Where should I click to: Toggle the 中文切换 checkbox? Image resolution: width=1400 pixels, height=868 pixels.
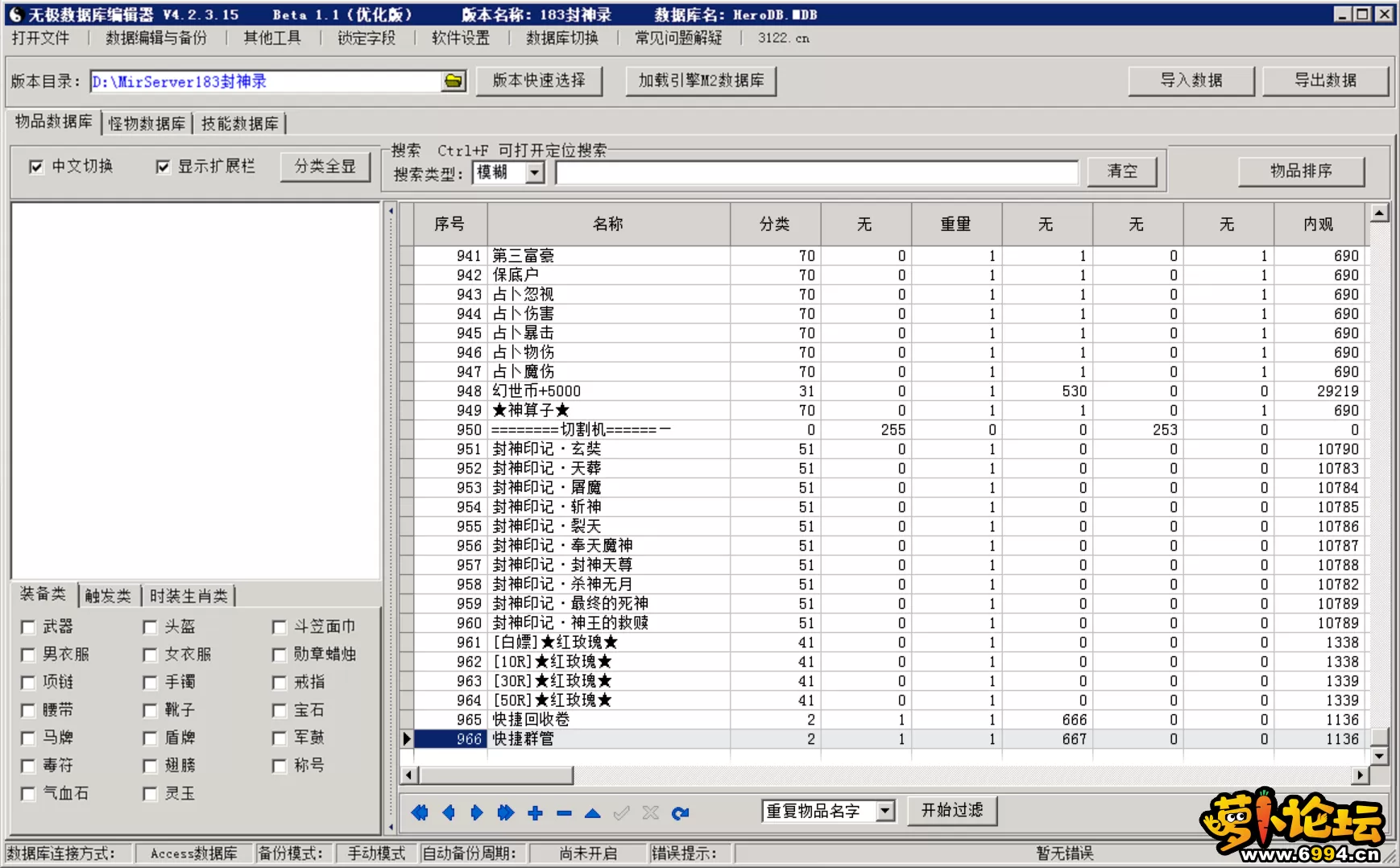[x=36, y=167]
